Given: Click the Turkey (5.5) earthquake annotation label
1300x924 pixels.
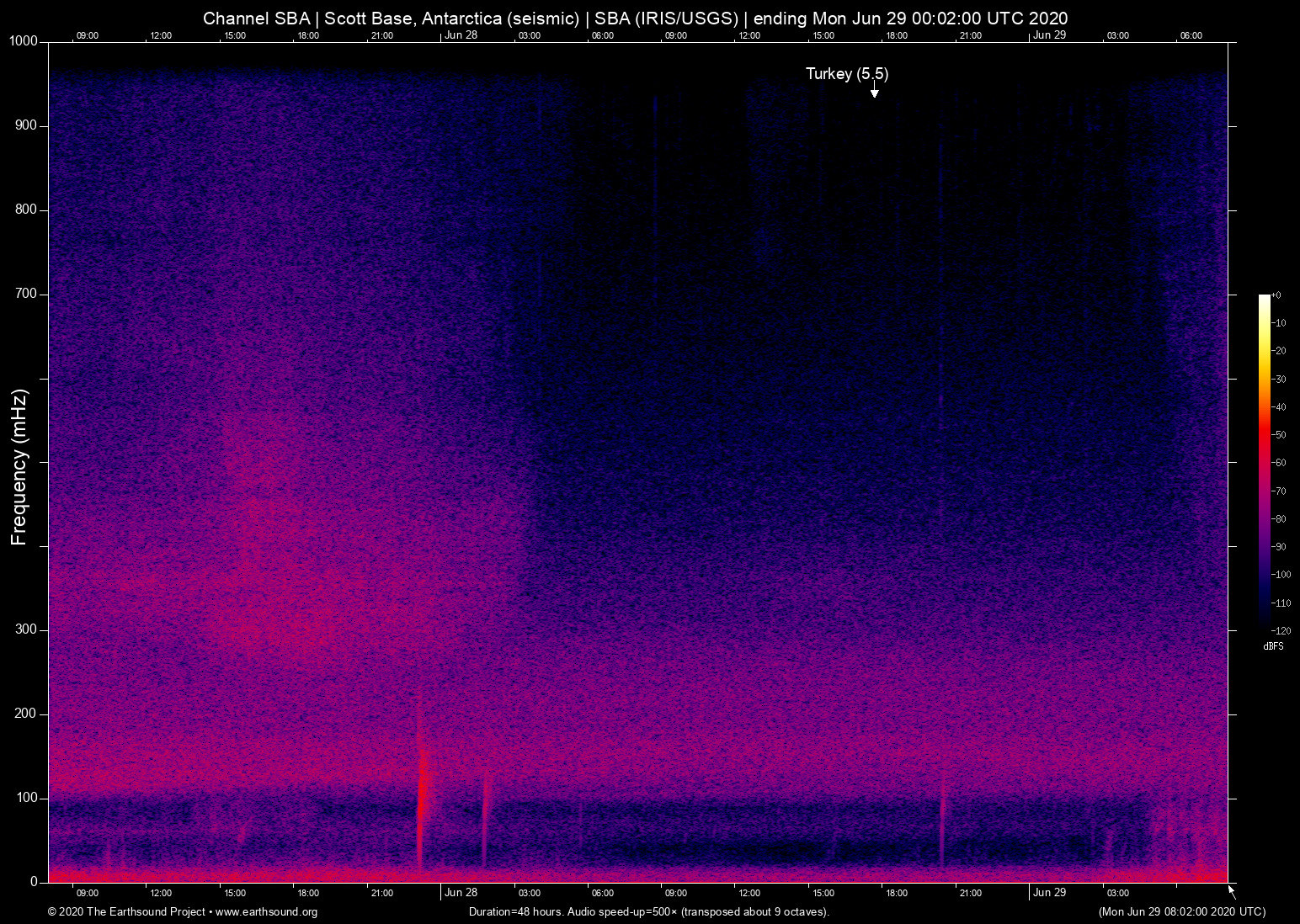Looking at the screenshot, I should [x=846, y=74].
